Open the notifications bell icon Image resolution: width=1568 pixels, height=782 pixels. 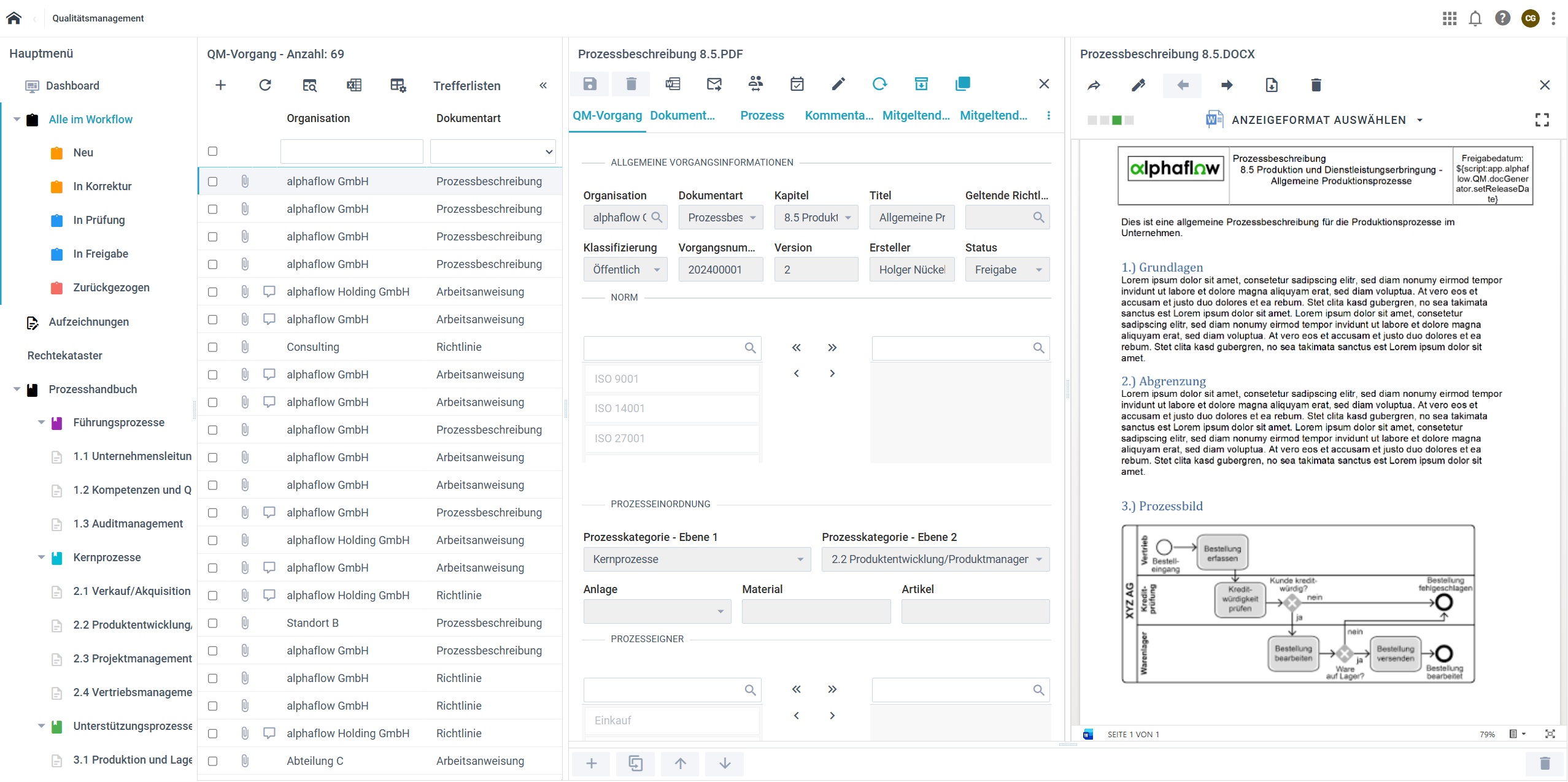tap(1475, 18)
